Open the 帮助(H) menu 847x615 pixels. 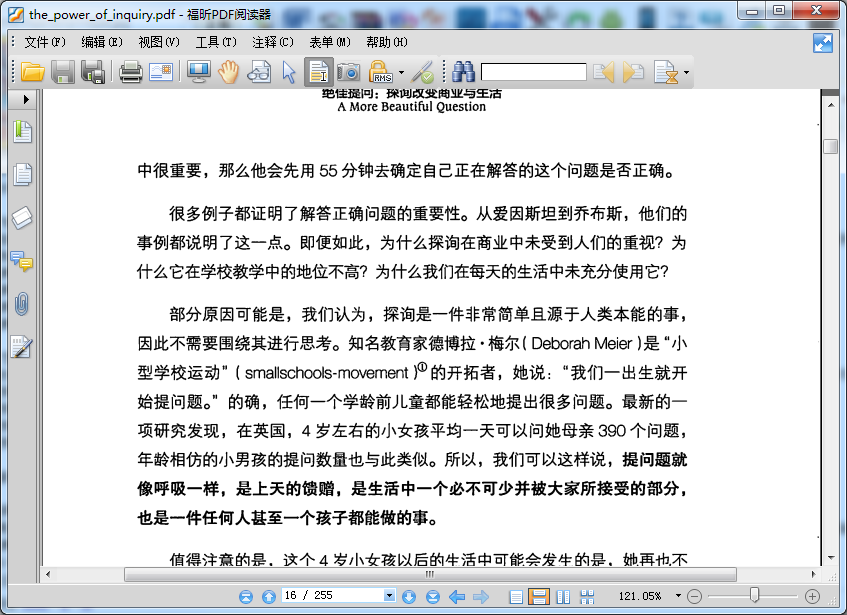(387, 42)
